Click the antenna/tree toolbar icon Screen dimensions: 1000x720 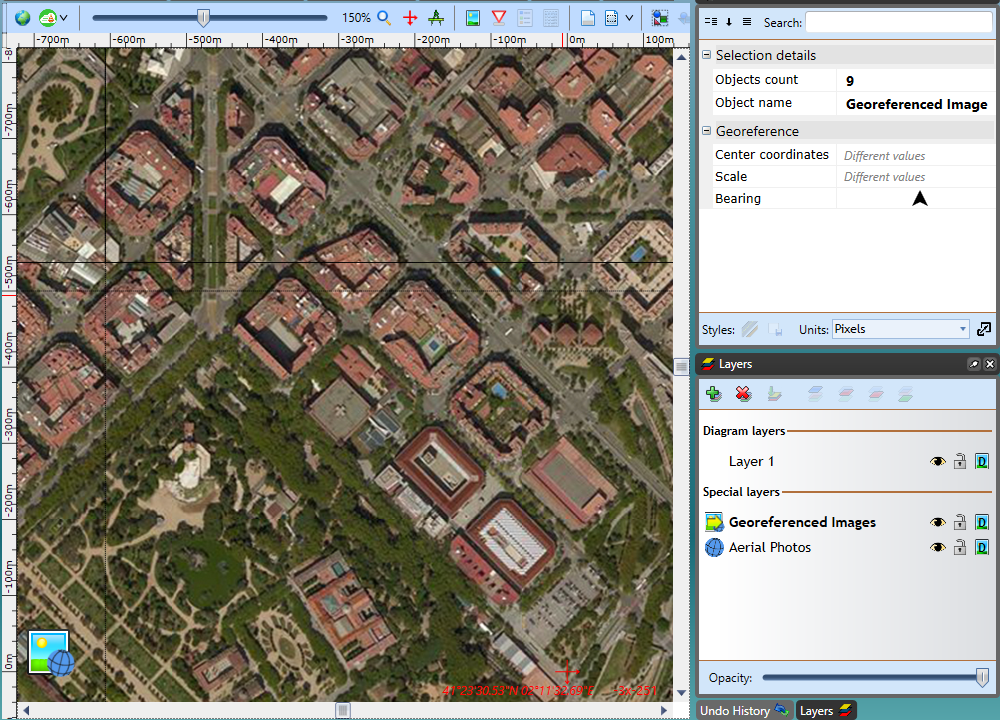pyautogui.click(x=437, y=17)
